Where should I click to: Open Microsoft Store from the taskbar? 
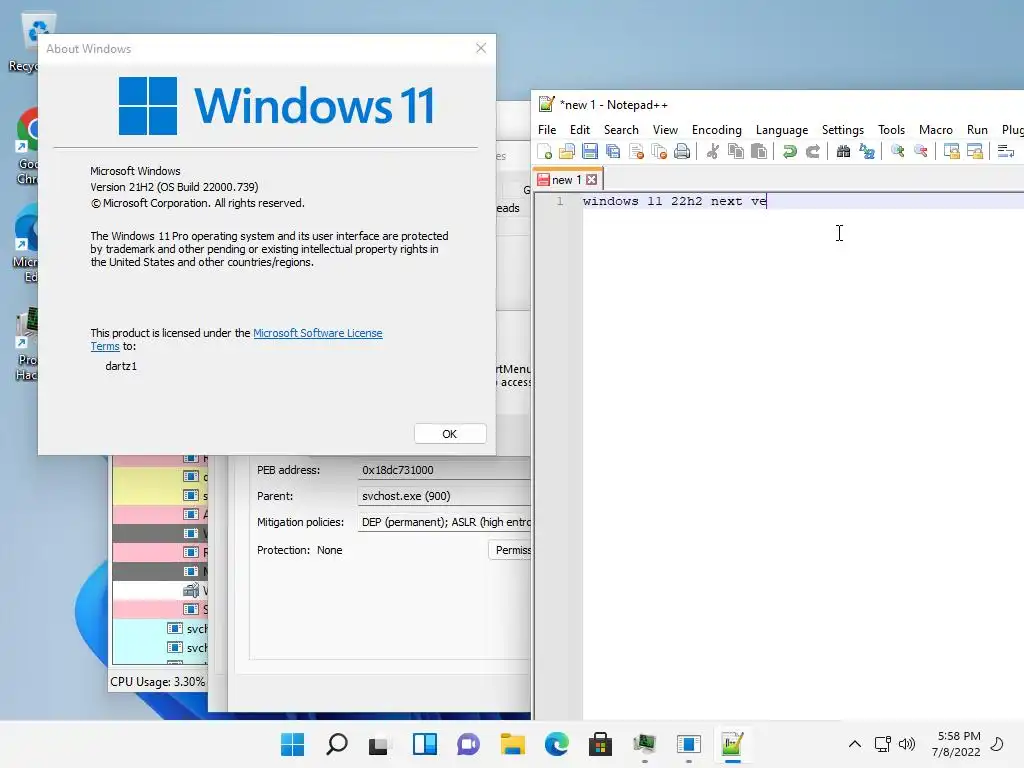(600, 744)
